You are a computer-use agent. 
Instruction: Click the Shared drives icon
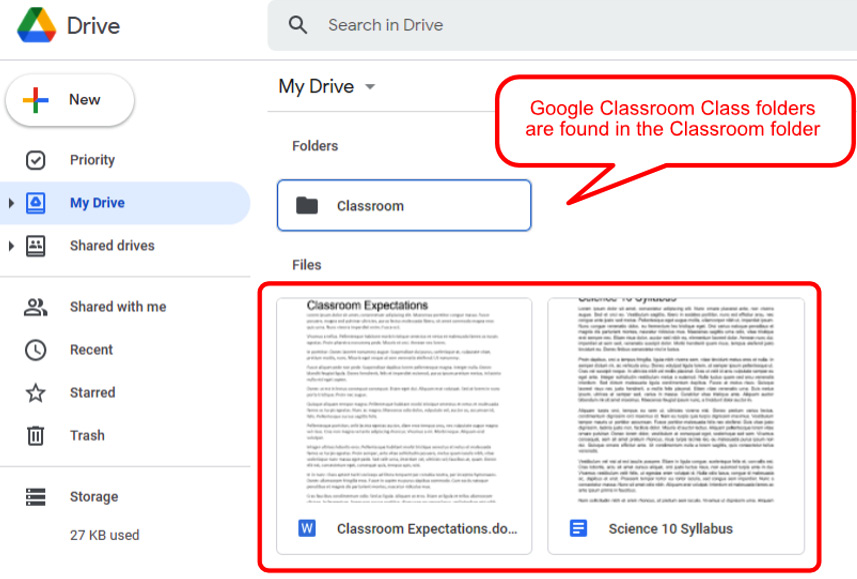pos(36,246)
